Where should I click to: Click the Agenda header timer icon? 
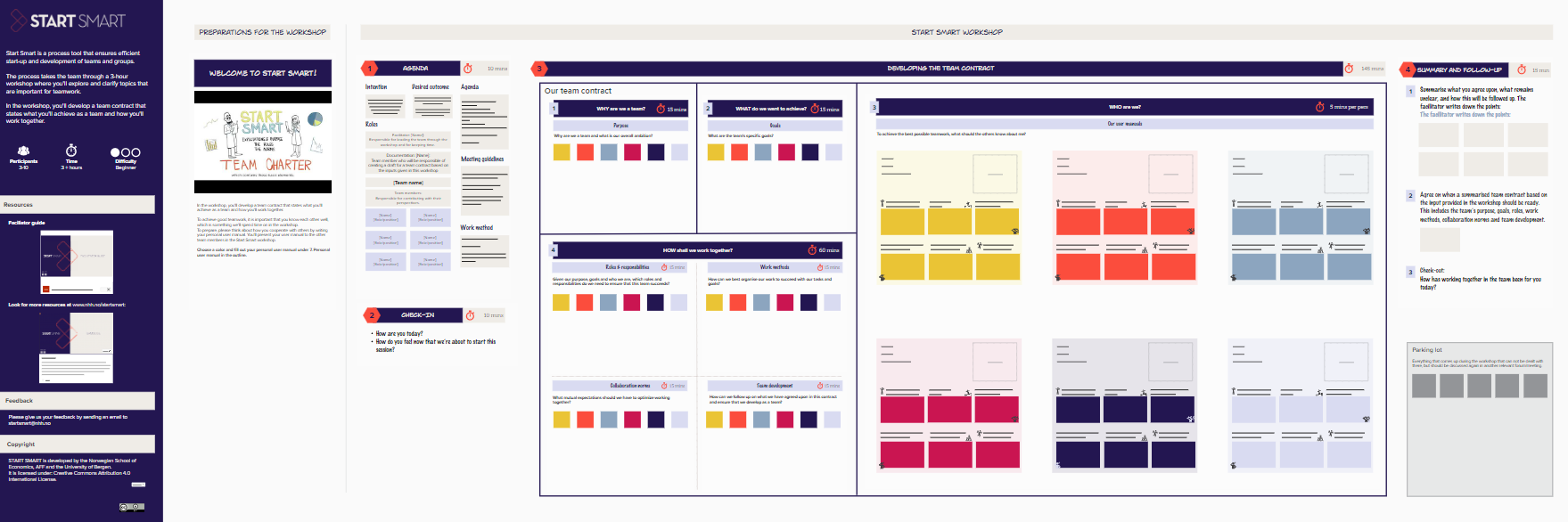click(x=468, y=69)
